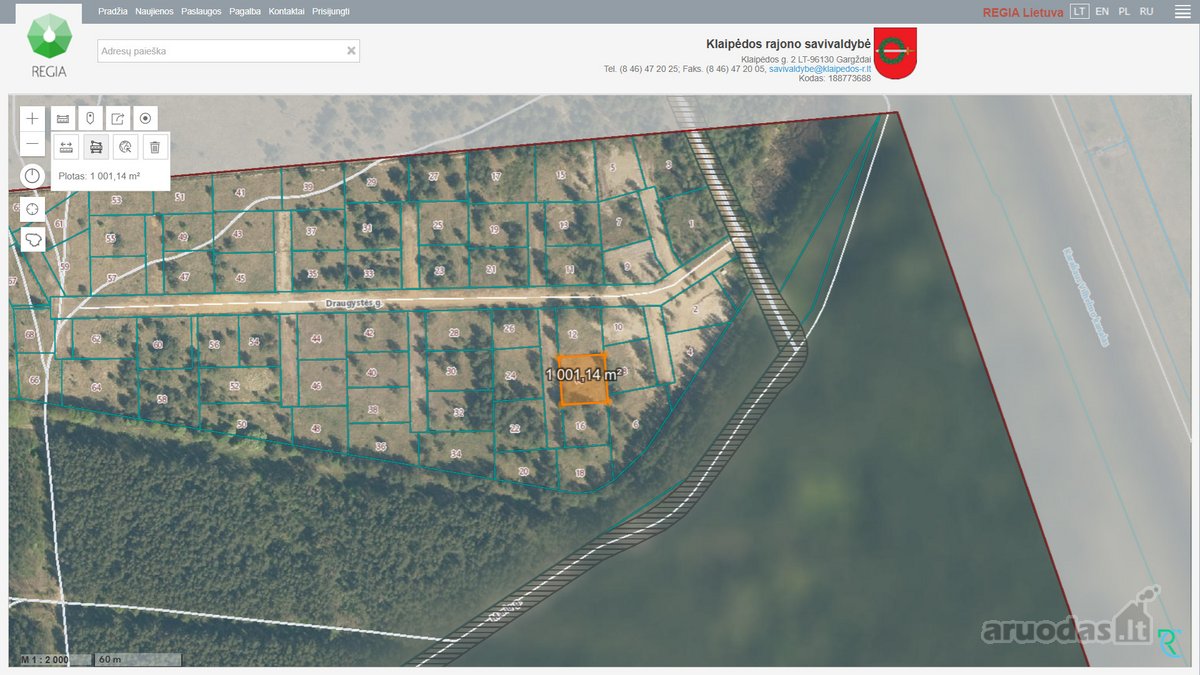This screenshot has width=1200, height=675.
Task: Select the map marker pin tool
Action: [91, 118]
